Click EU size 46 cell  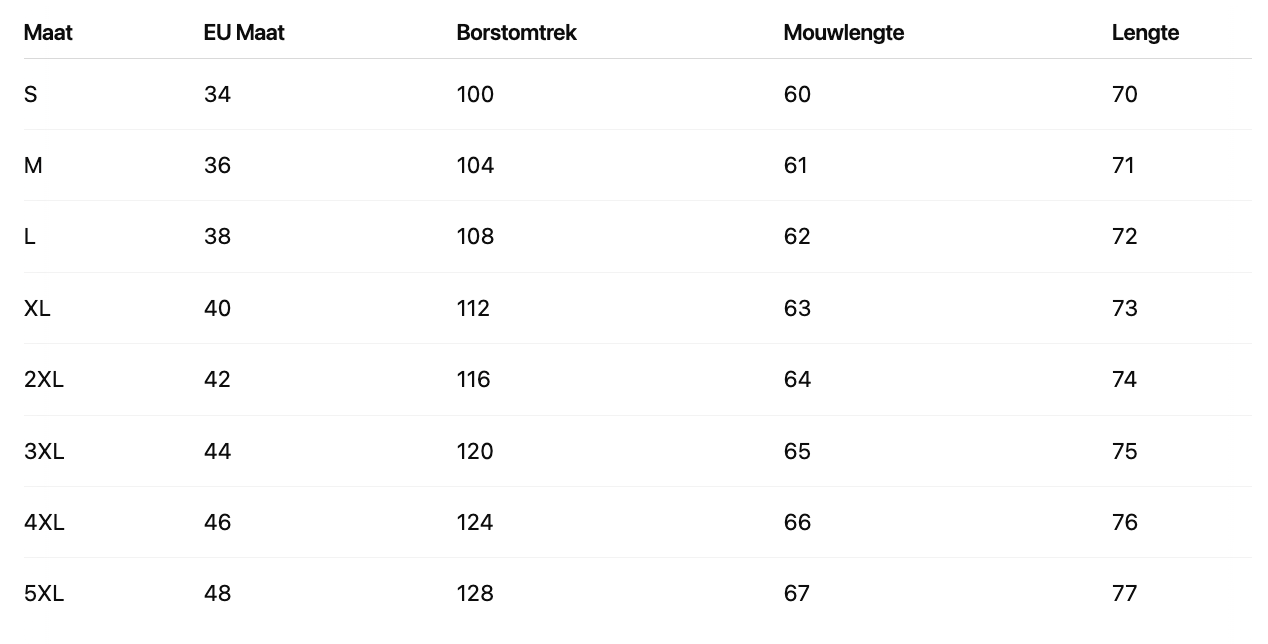[217, 523]
